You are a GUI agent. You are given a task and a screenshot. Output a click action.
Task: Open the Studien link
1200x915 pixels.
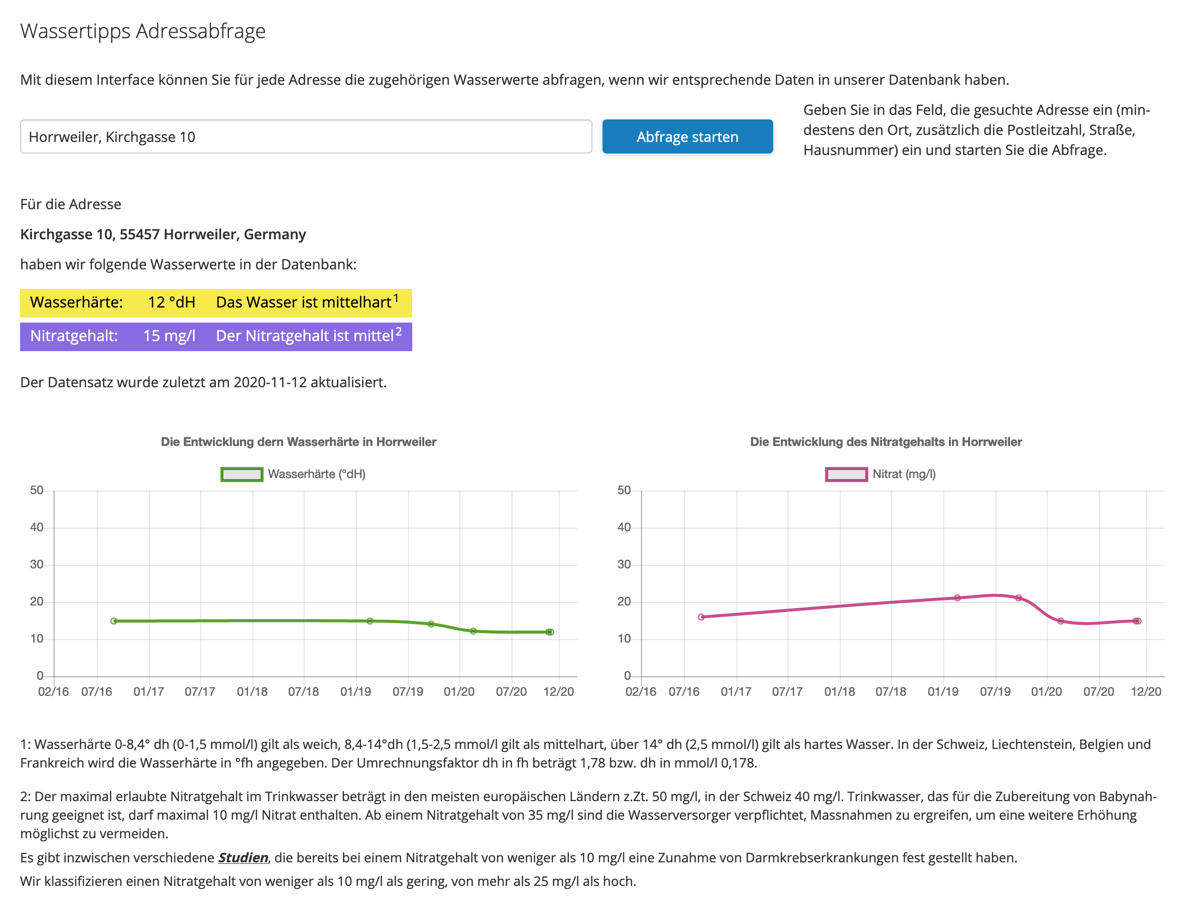(243, 858)
